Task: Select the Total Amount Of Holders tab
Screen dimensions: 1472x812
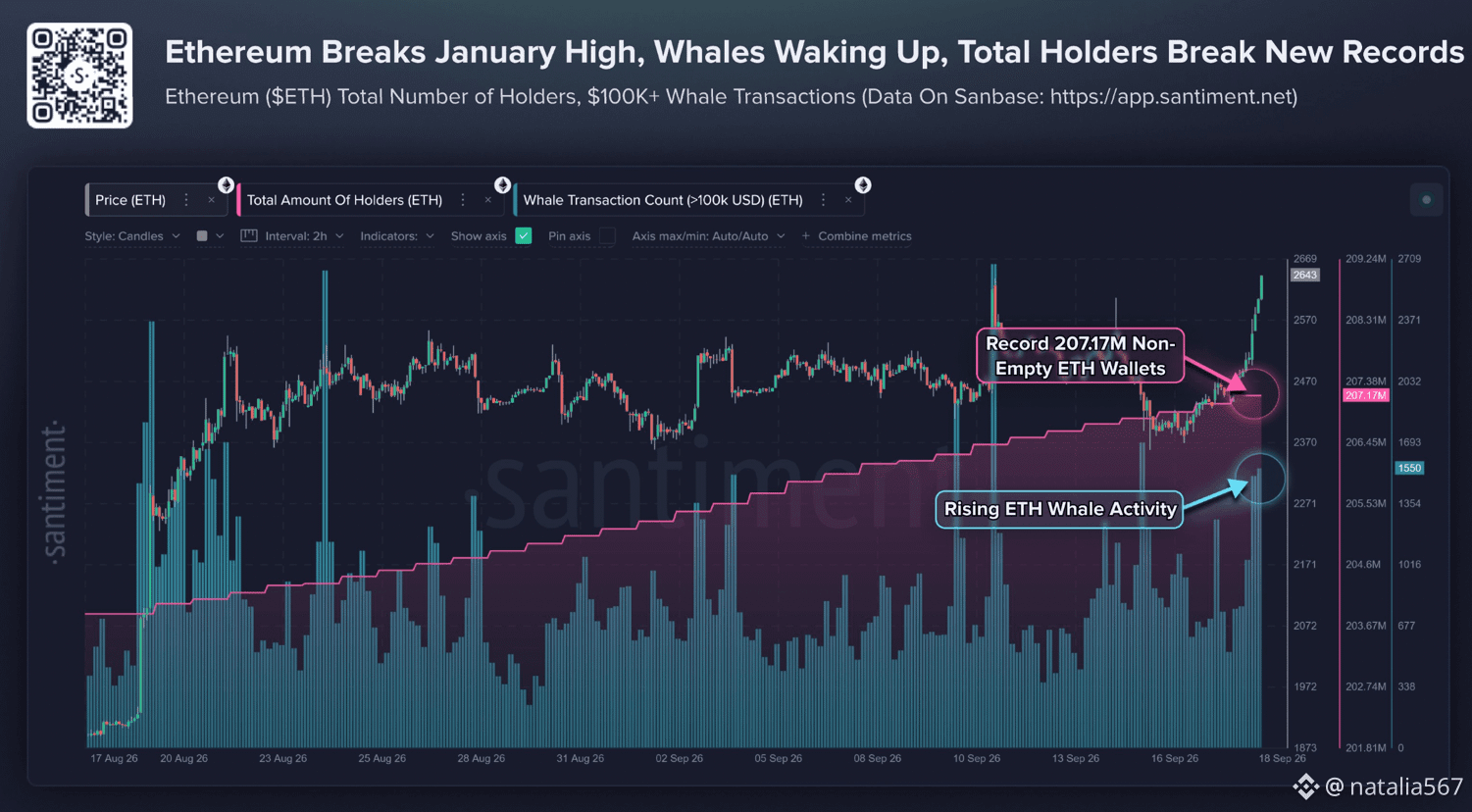Action: click(x=344, y=200)
